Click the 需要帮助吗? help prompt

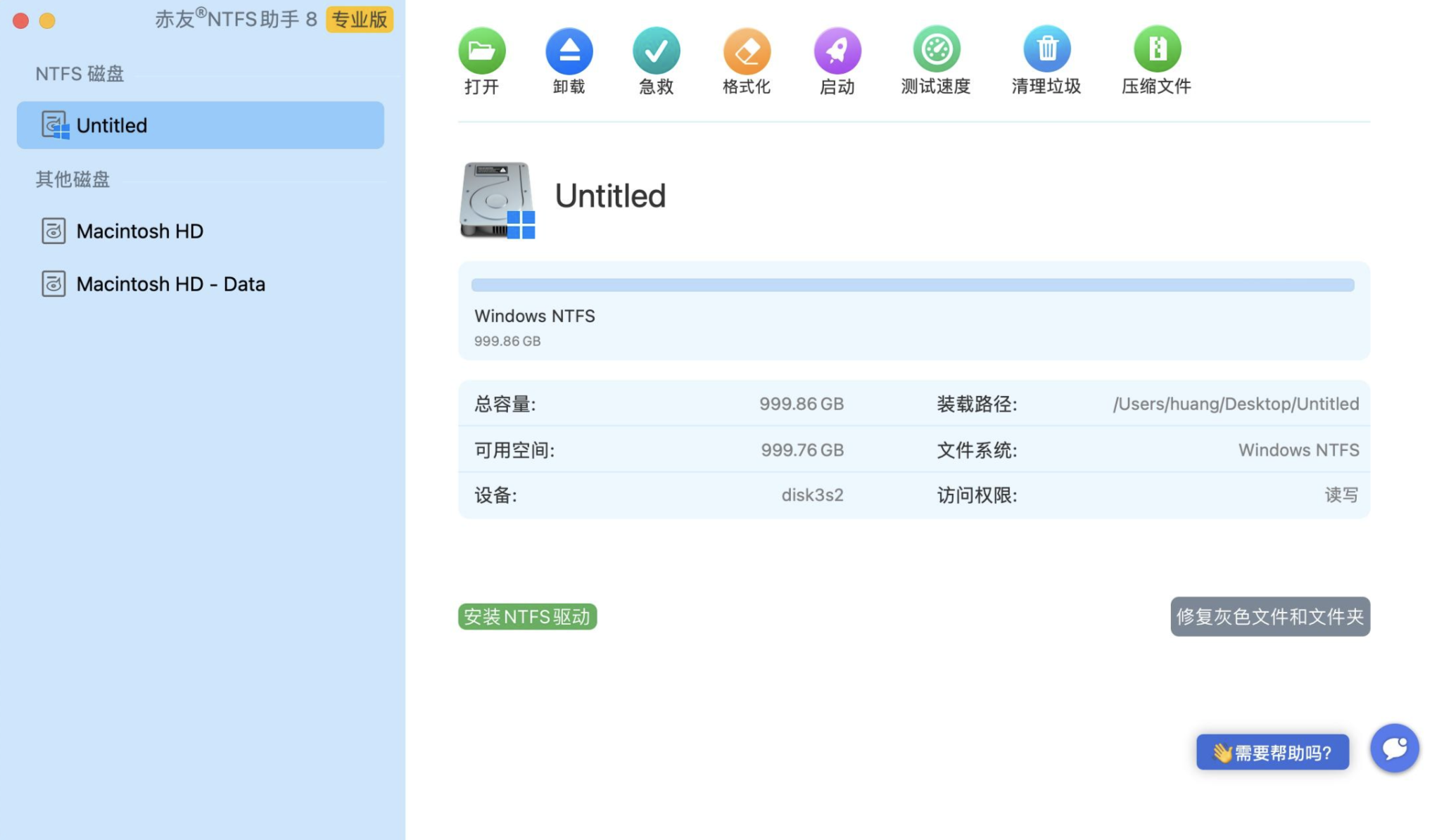(x=1272, y=752)
